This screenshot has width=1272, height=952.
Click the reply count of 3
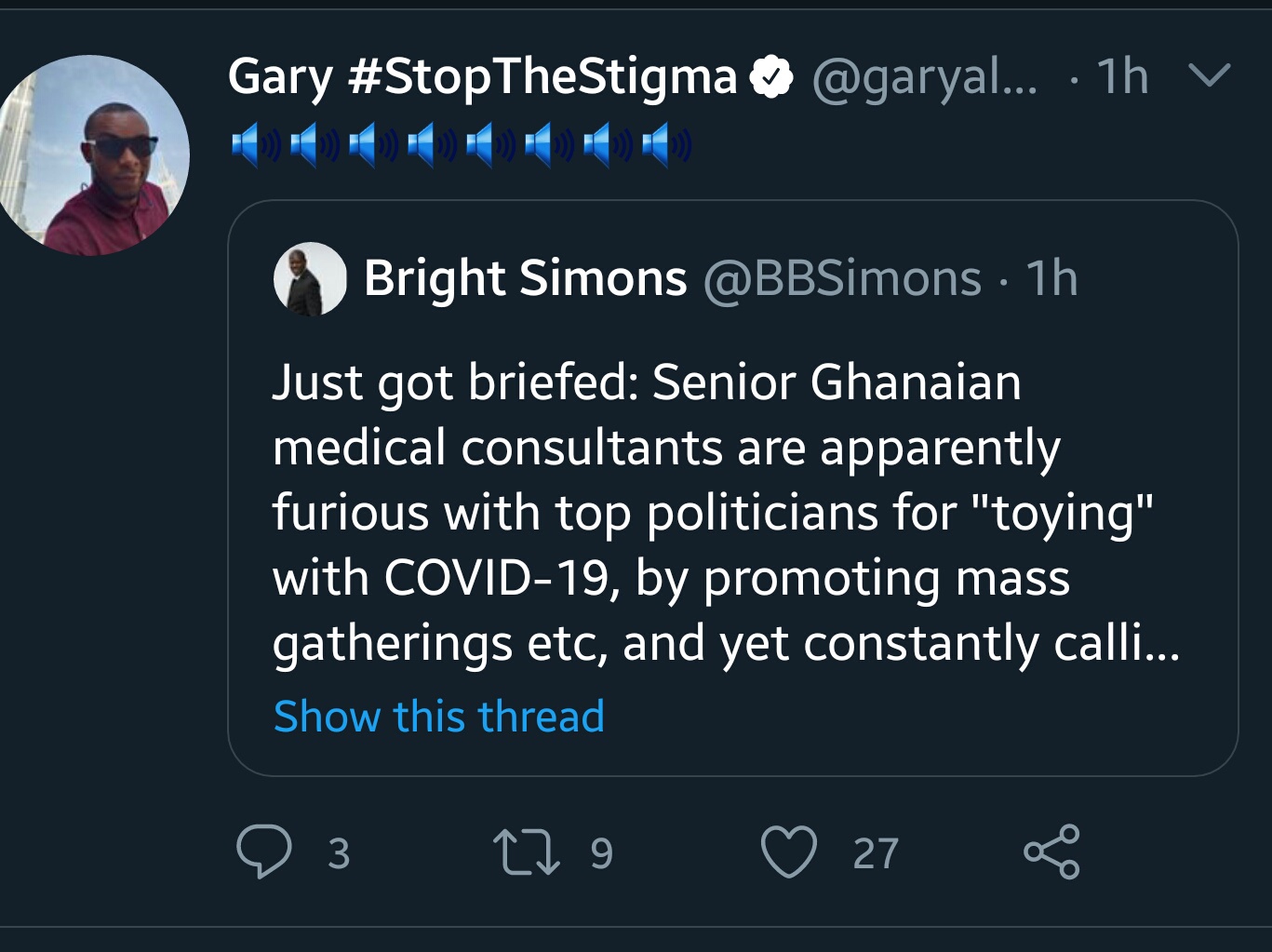point(339,853)
